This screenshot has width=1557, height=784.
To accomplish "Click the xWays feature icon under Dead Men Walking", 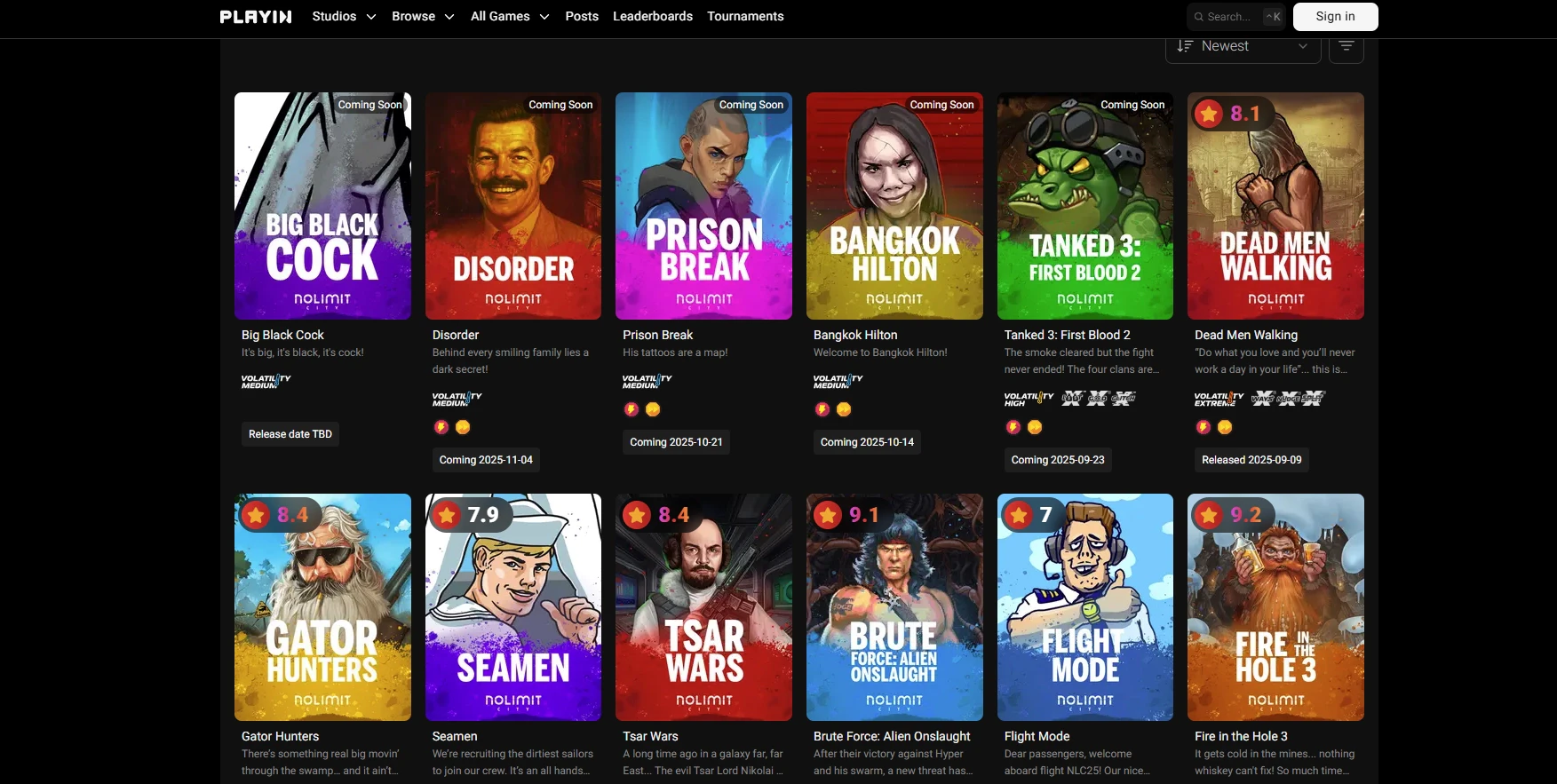I will pyautogui.click(x=1263, y=398).
